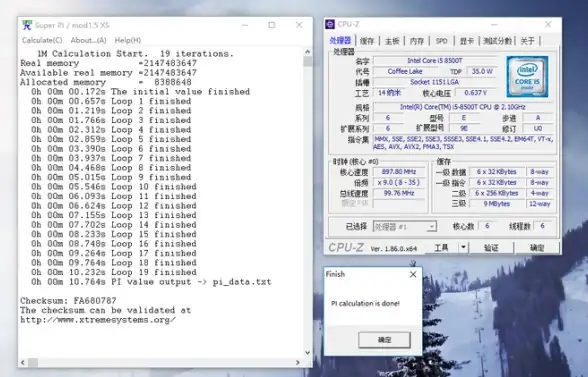Switch to the 关于 tab in CPU-Z
This screenshot has width=588, height=377.
(527, 41)
